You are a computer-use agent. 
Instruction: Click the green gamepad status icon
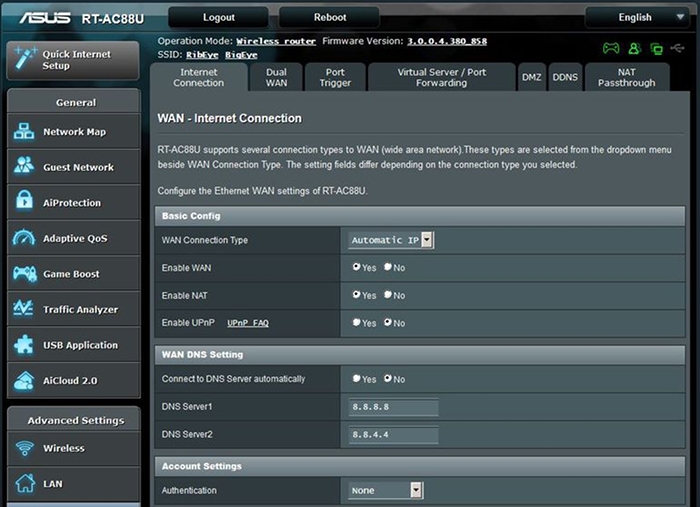click(611, 48)
